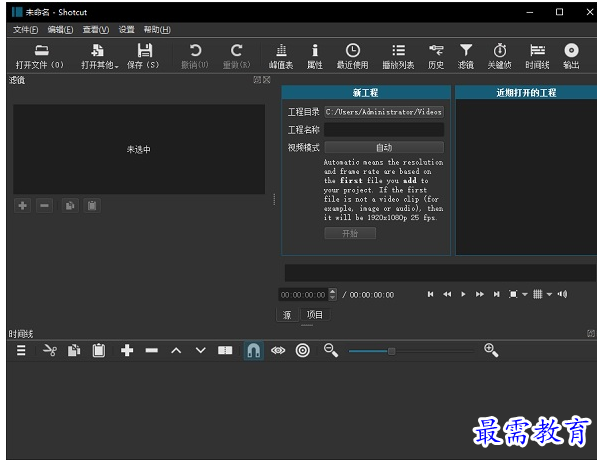Ripple delete with timeline minus icon
This screenshot has width=597, height=463.
pyautogui.click(x=152, y=350)
